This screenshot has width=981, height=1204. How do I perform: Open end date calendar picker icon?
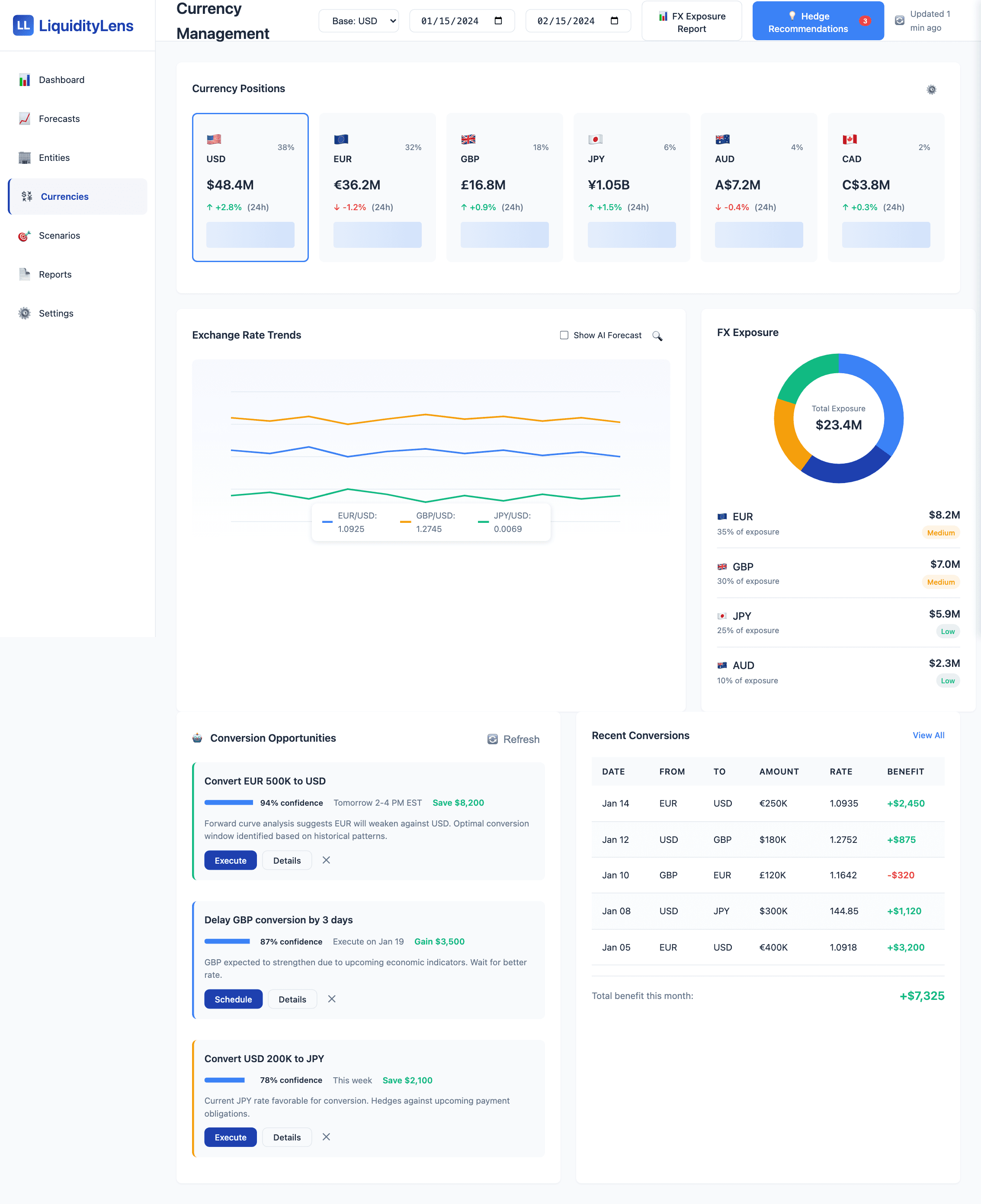point(614,21)
